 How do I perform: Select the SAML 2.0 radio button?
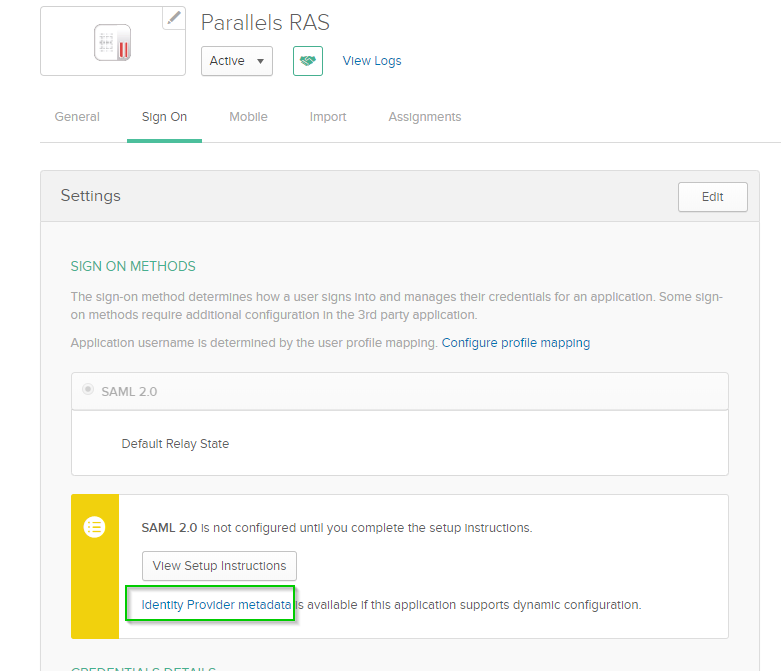(88, 390)
